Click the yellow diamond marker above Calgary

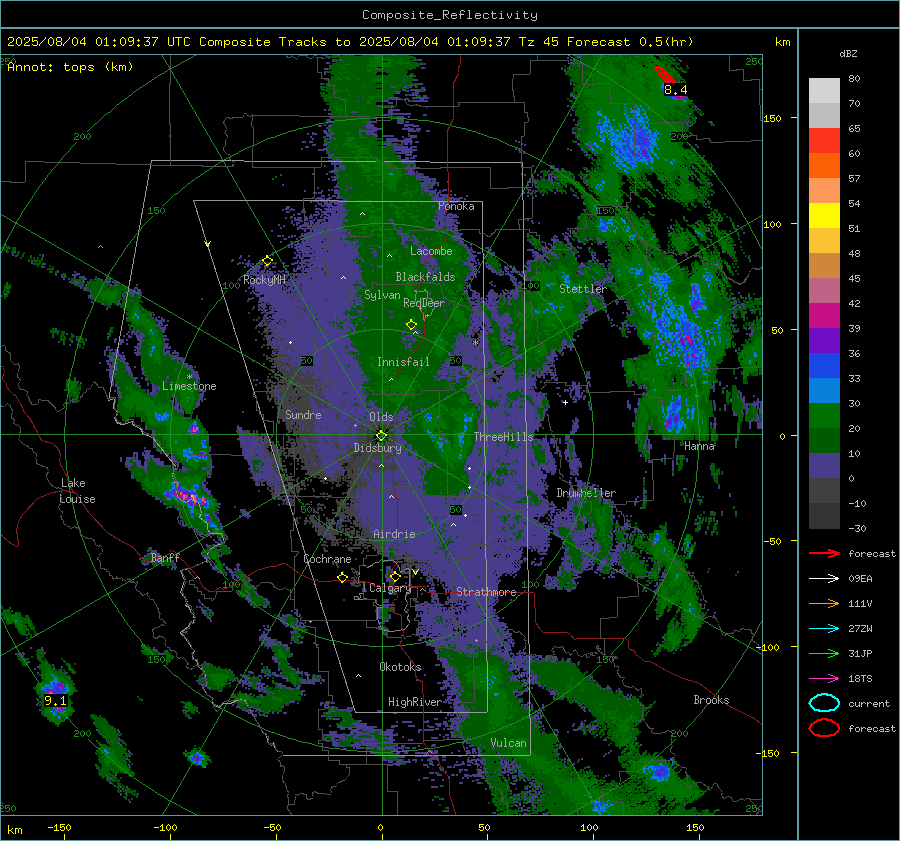tap(395, 576)
